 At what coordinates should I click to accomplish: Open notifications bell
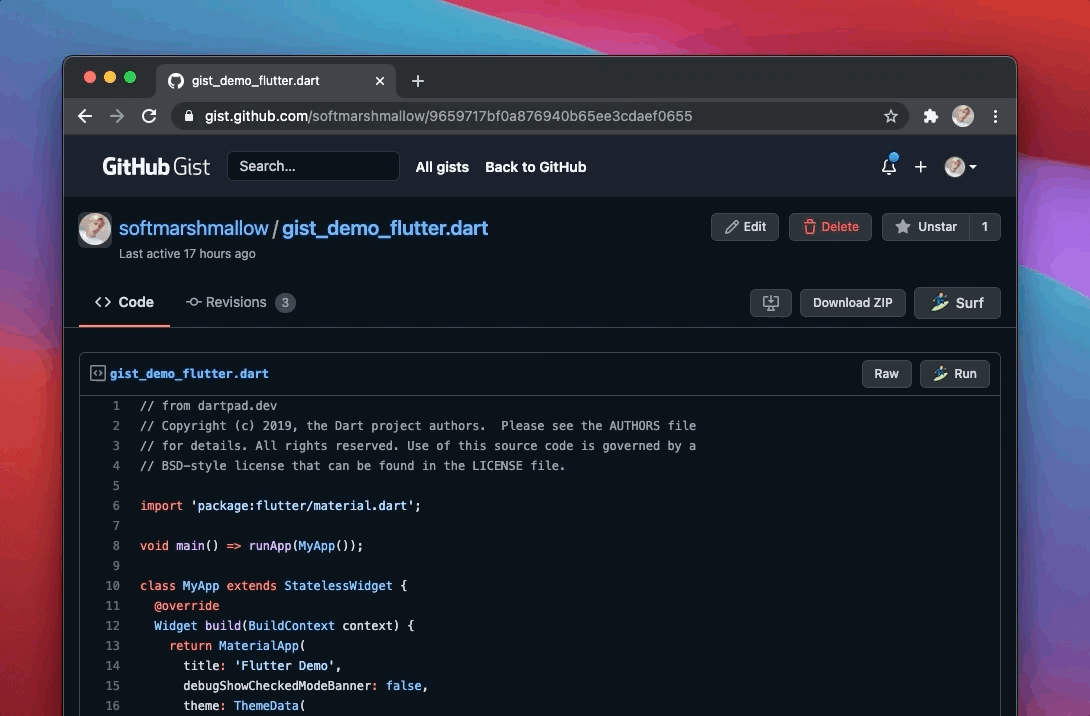[x=889, y=166]
